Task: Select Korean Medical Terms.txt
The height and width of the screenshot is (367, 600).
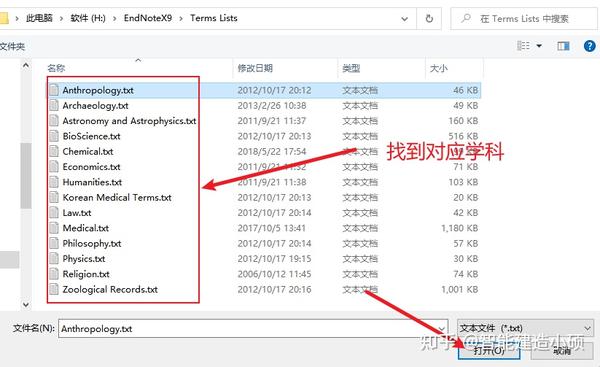Action: (x=117, y=197)
